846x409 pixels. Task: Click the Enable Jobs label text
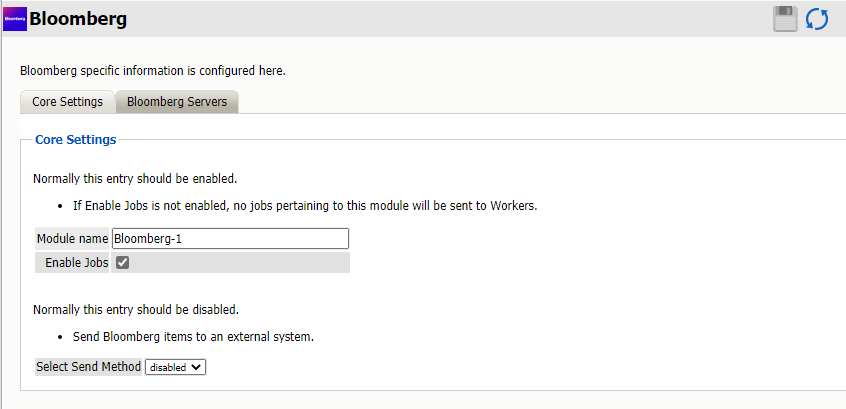click(77, 263)
